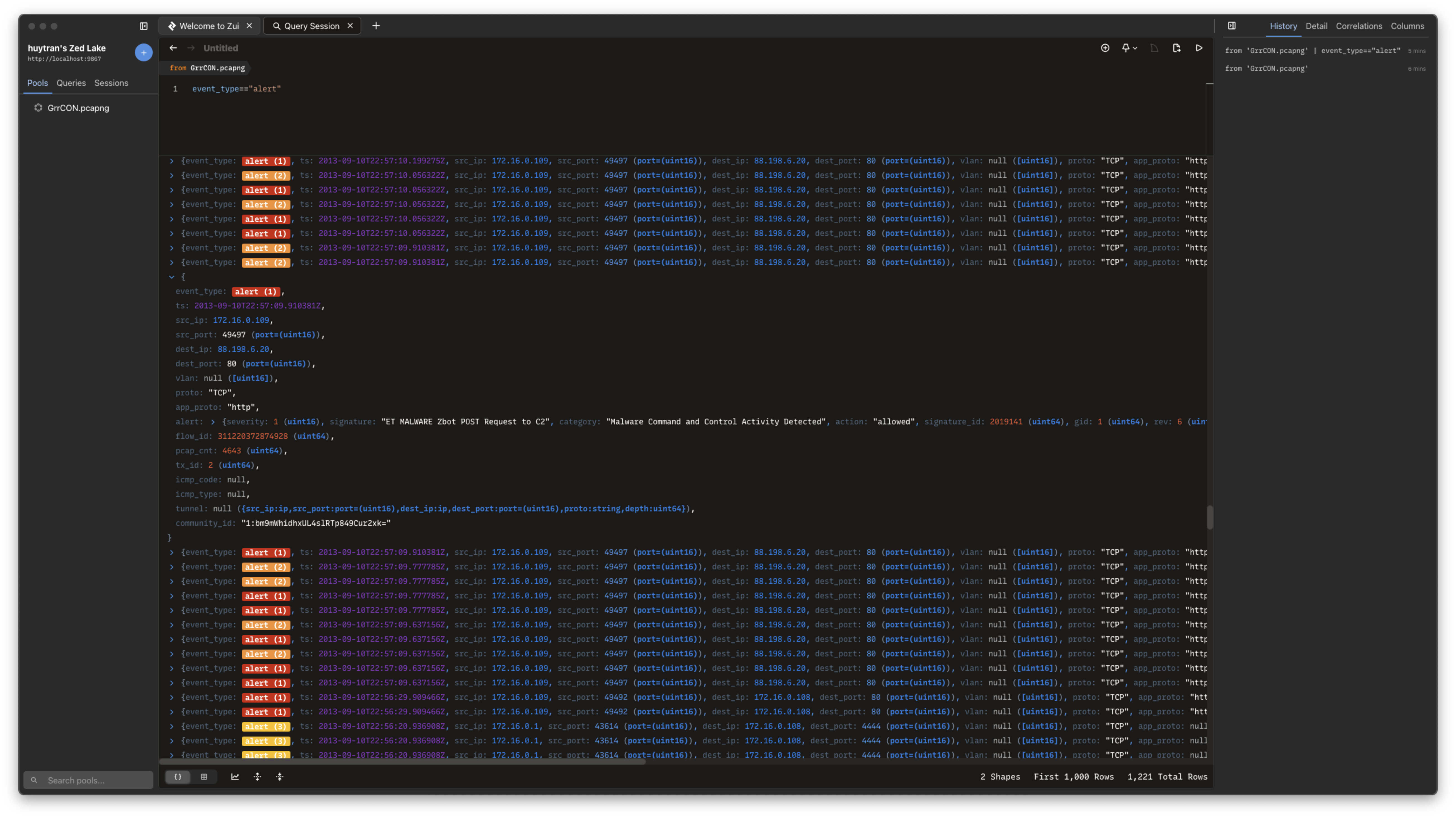Click collapse all rows icon
Image resolution: width=1456 pixels, height=818 pixels.
[x=280, y=777]
